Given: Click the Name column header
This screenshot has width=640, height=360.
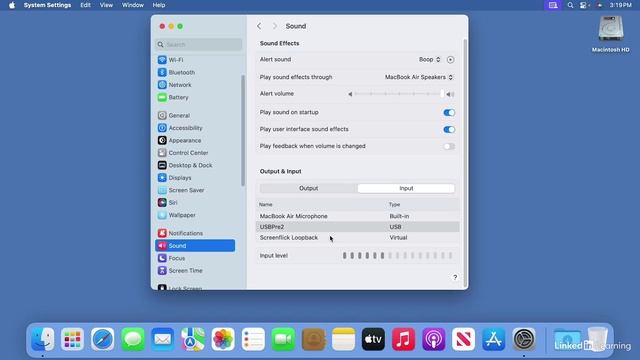Looking at the screenshot, I should tap(266, 204).
